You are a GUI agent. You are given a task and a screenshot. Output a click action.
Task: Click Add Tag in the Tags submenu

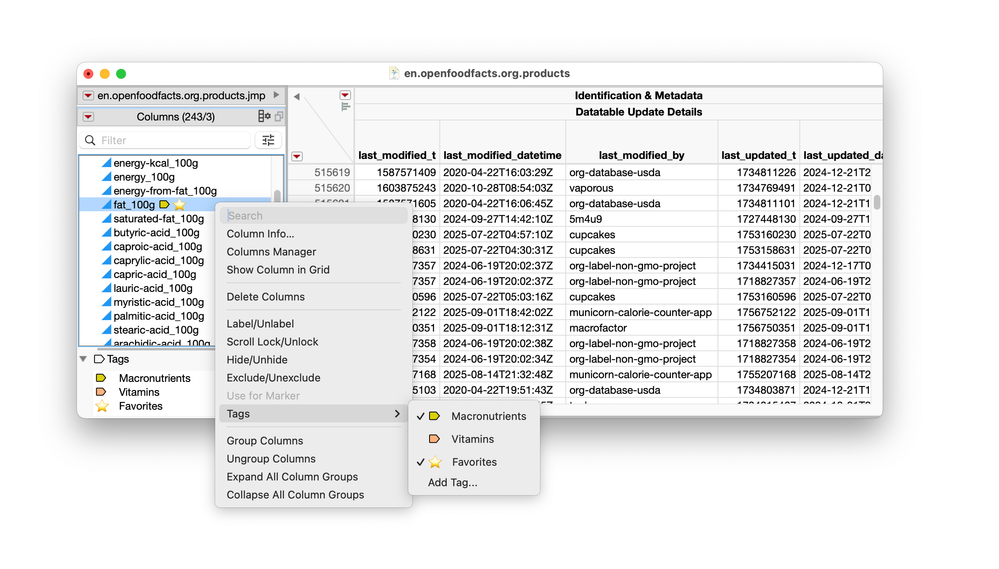(452, 483)
